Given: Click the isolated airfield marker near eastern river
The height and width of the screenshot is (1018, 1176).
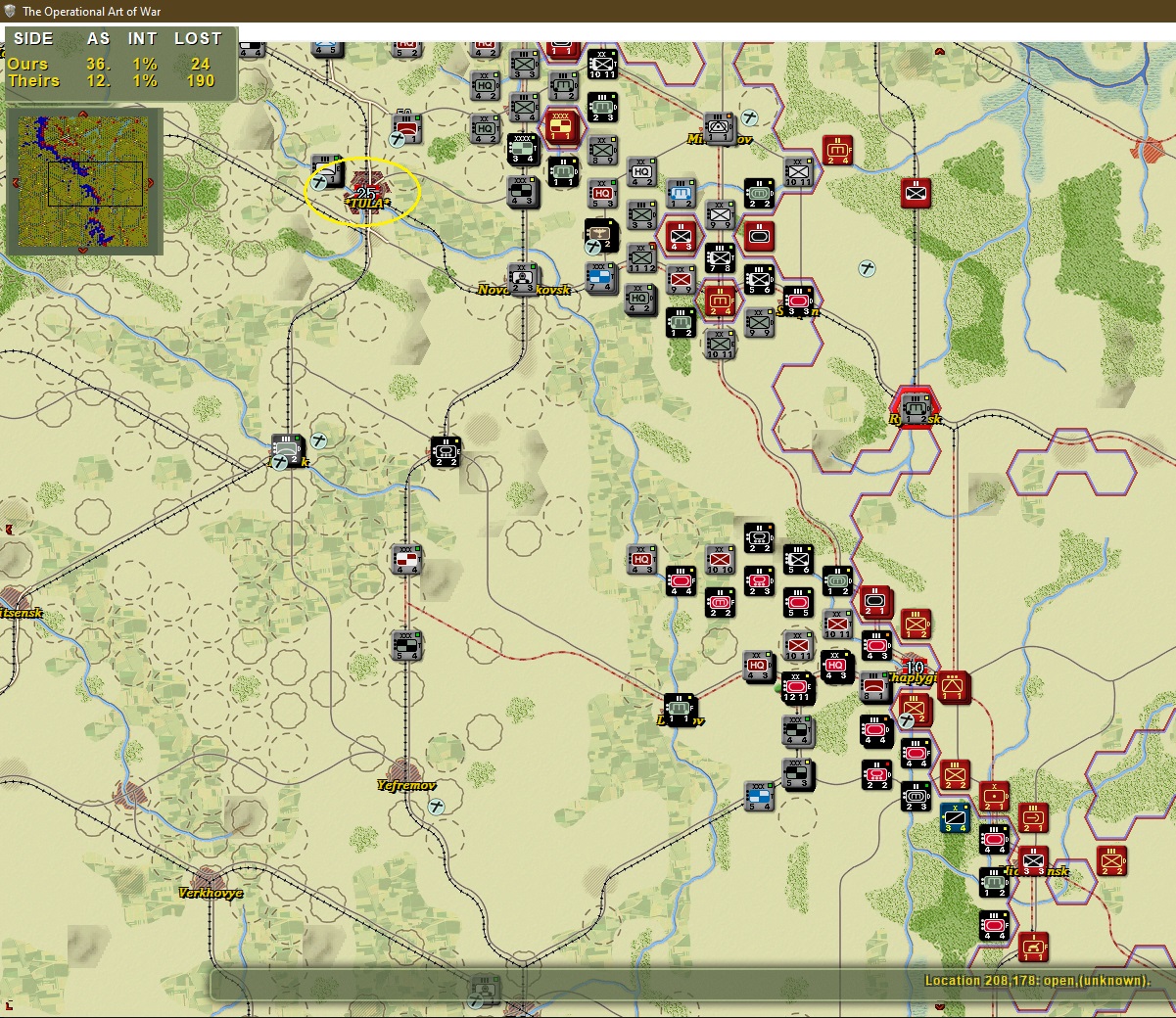Looking at the screenshot, I should pyautogui.click(x=867, y=267).
